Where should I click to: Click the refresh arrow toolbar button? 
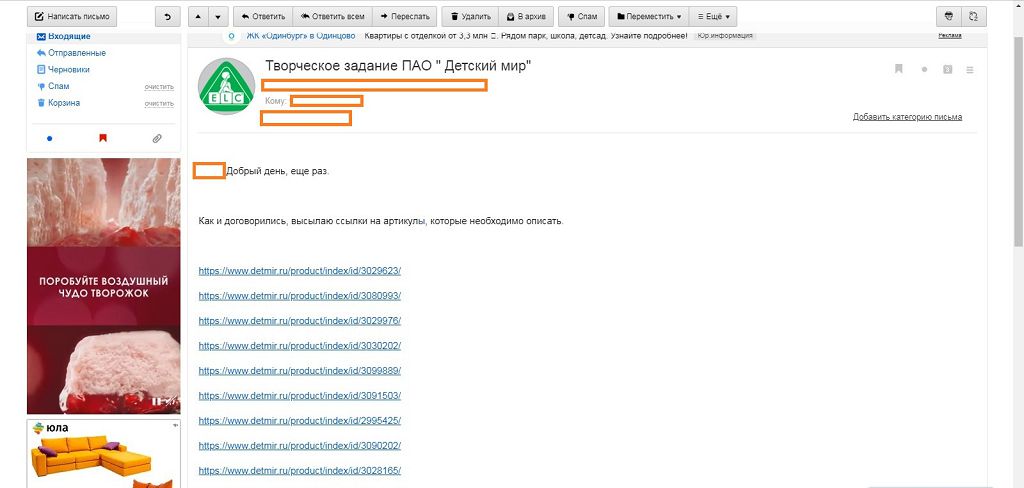click(x=168, y=16)
